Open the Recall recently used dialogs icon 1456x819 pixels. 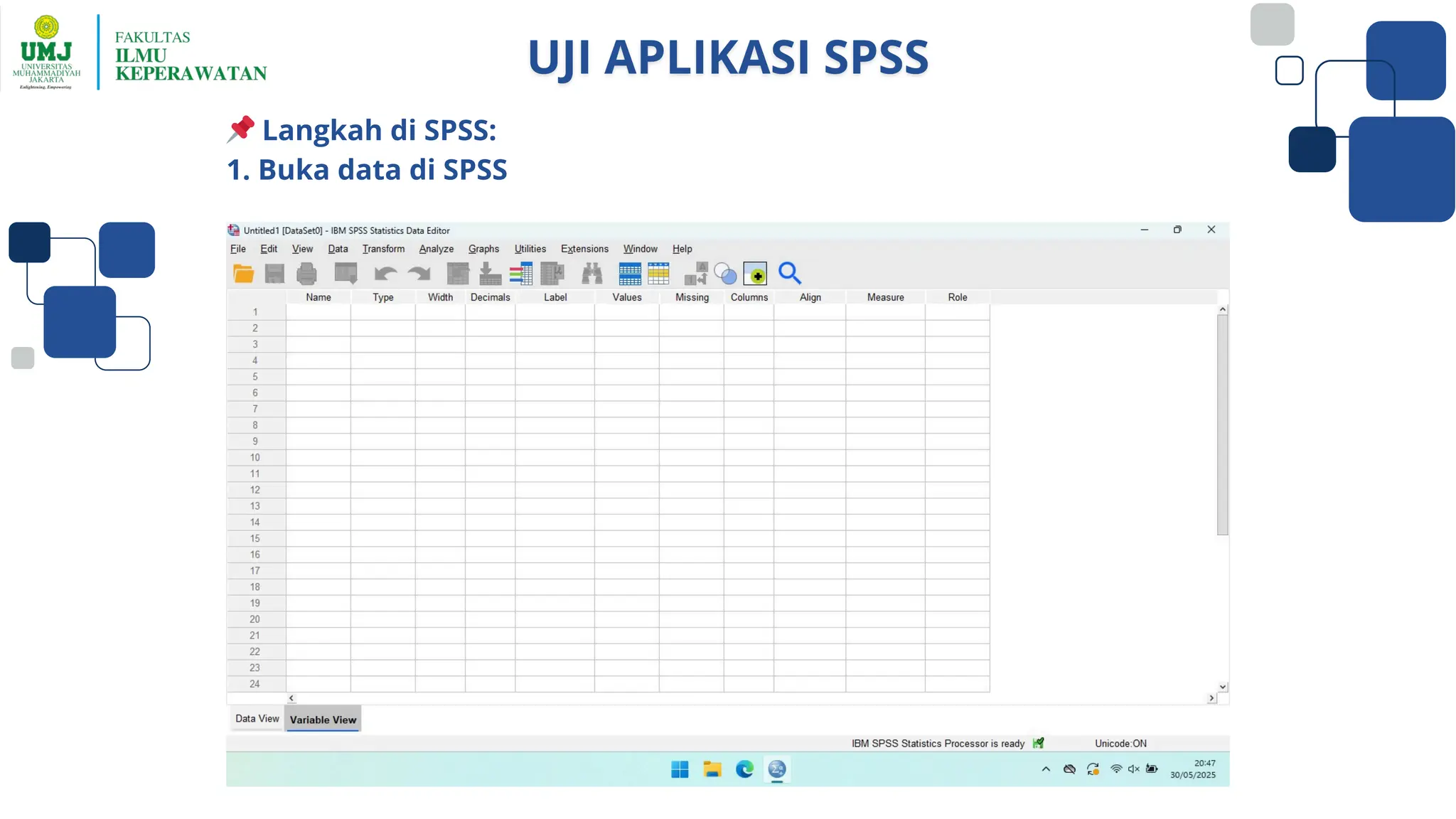[x=346, y=274]
